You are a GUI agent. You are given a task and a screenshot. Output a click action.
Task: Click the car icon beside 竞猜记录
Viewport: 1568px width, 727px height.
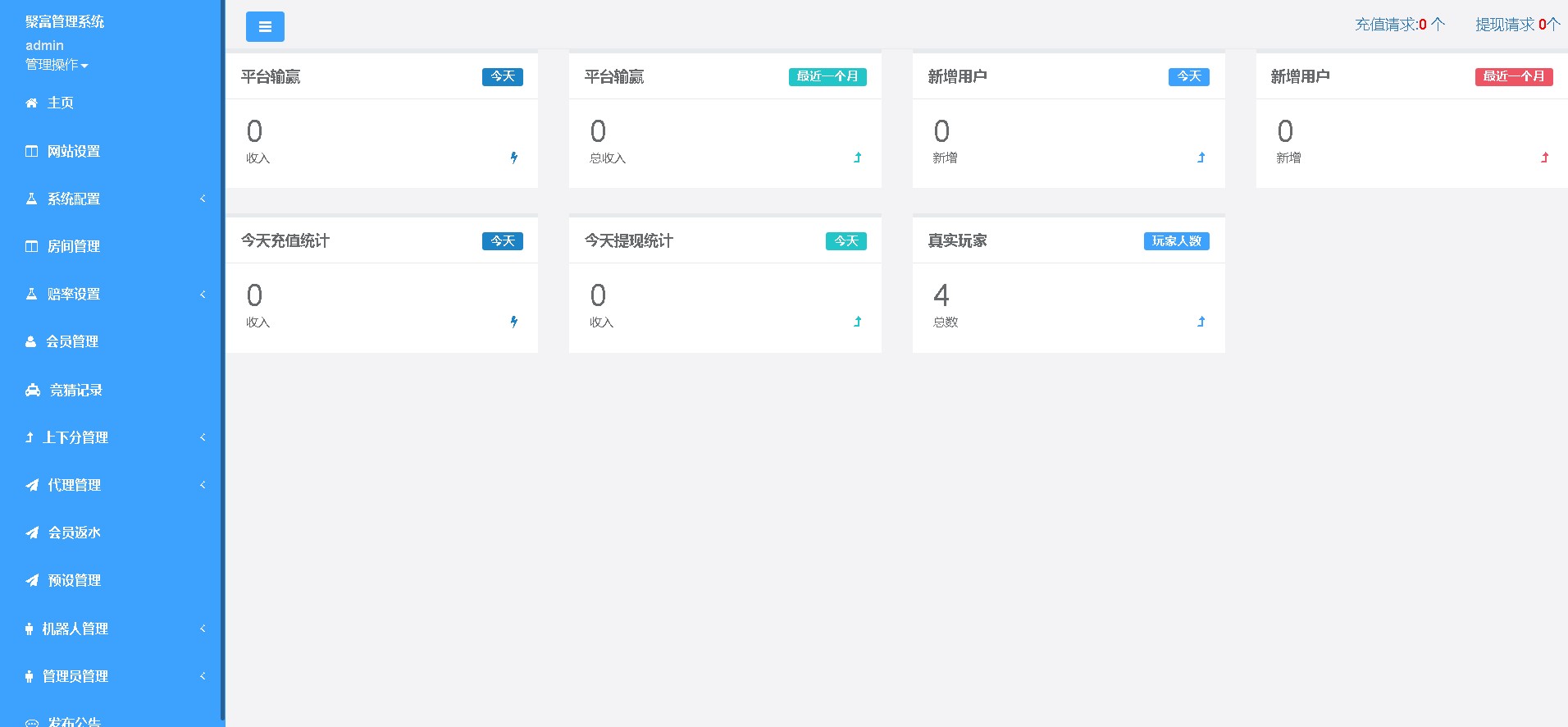click(x=33, y=391)
